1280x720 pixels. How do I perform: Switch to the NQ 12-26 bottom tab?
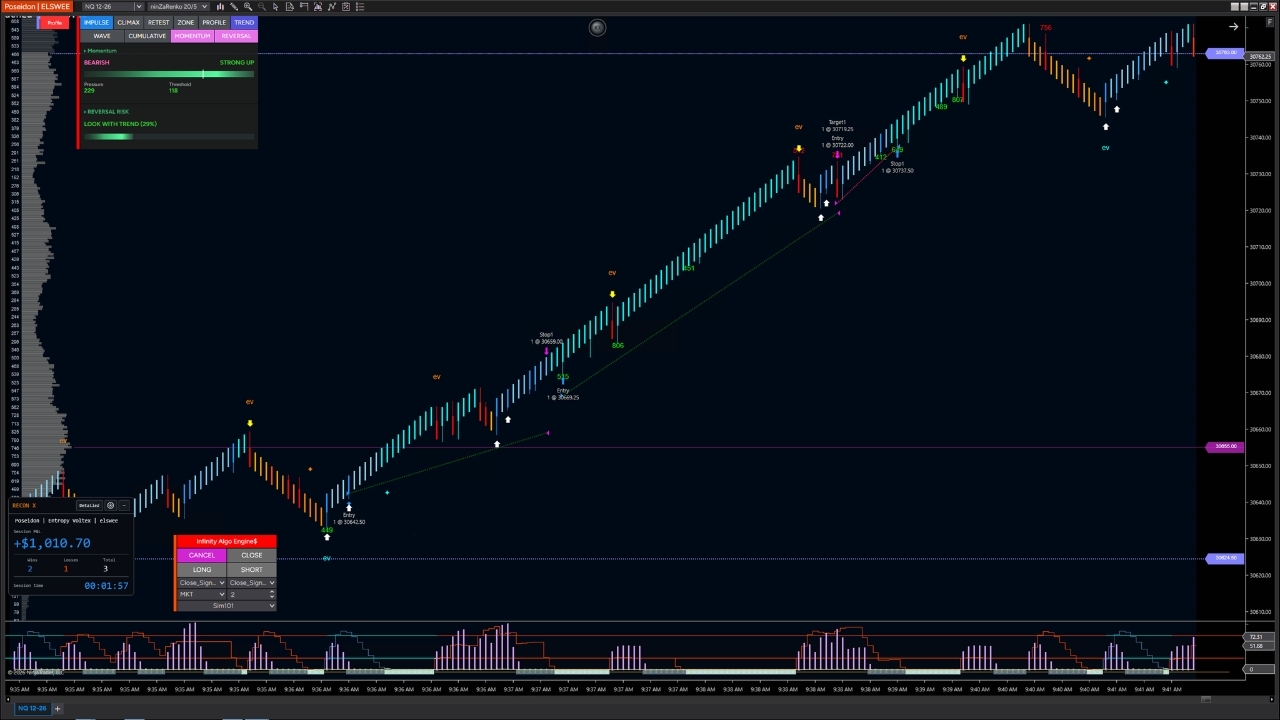click(31, 708)
